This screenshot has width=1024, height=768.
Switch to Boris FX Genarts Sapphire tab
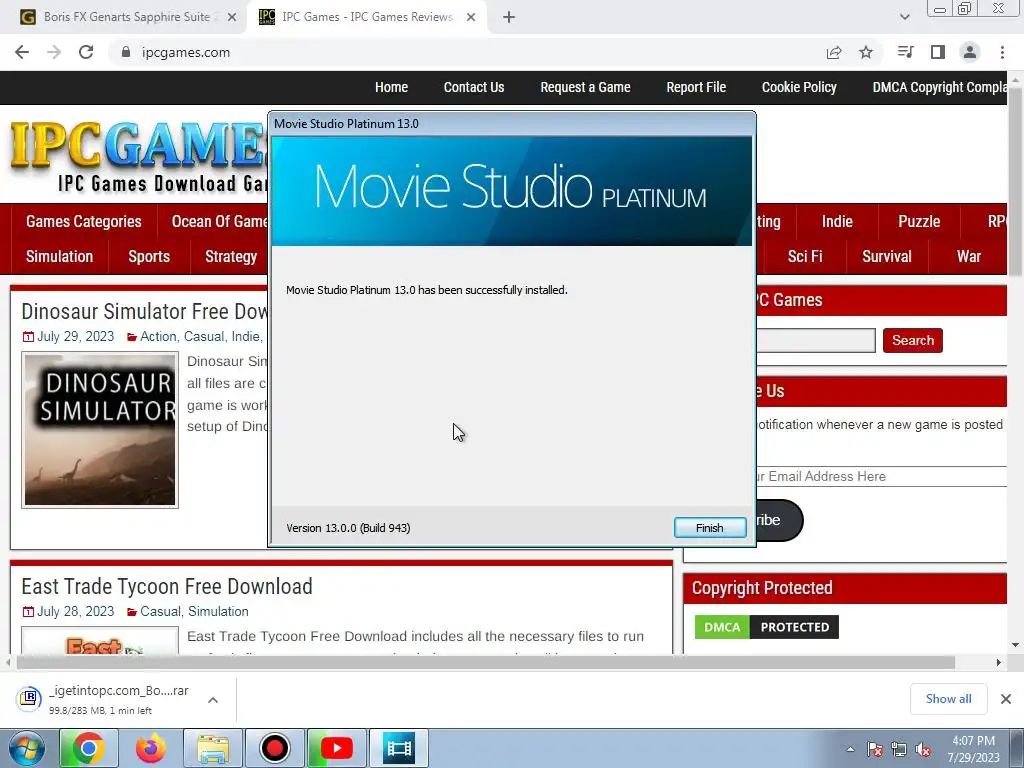pyautogui.click(x=127, y=17)
